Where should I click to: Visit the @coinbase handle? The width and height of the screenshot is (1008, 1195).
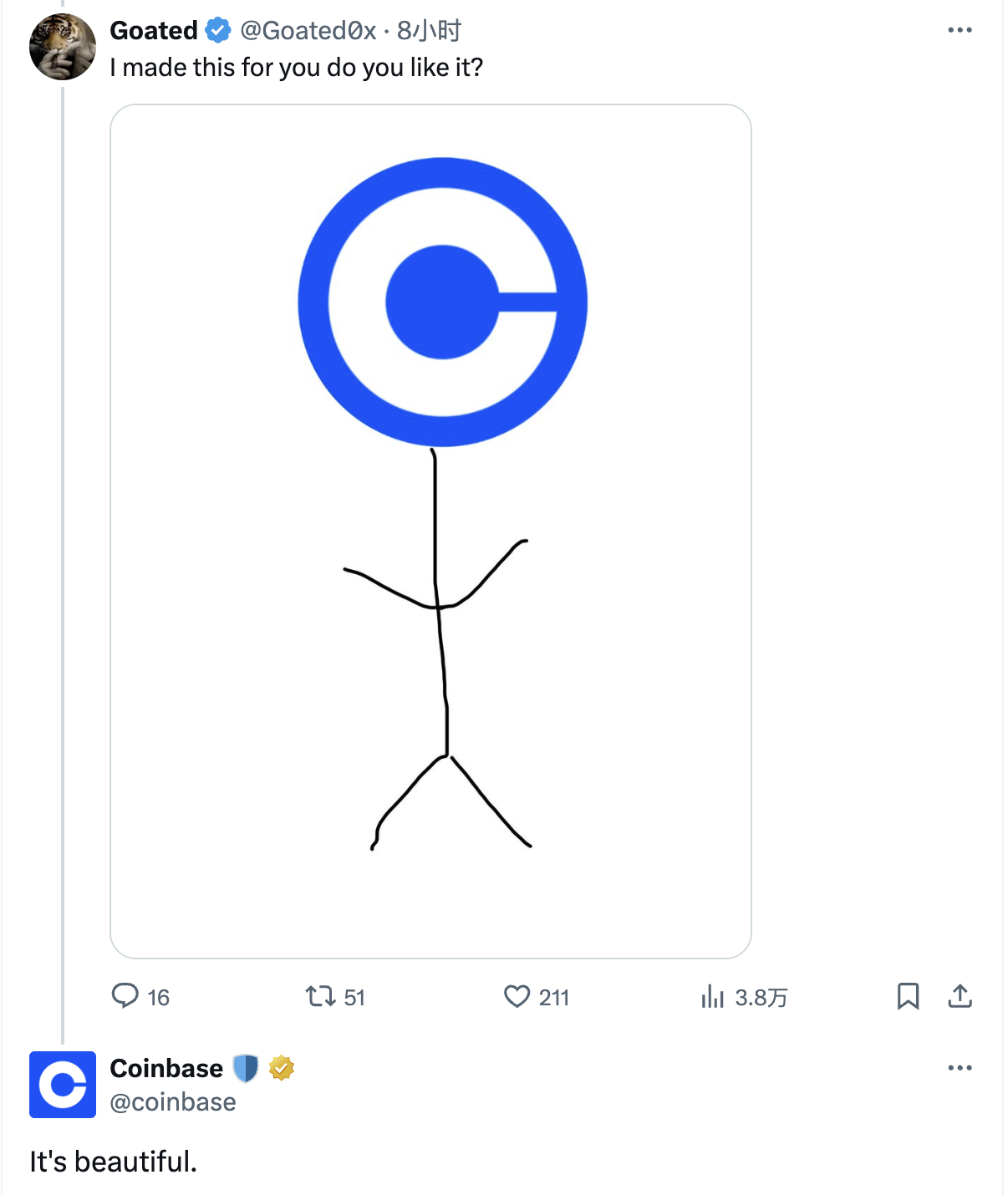(173, 1102)
